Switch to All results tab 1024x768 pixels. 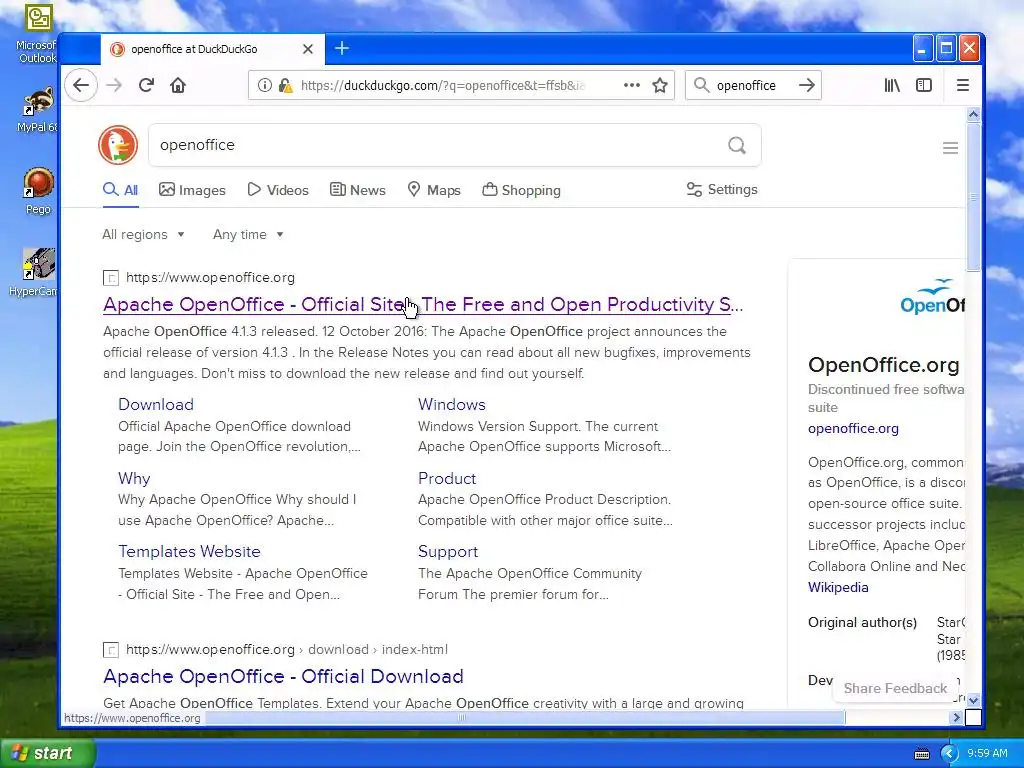(x=120, y=190)
